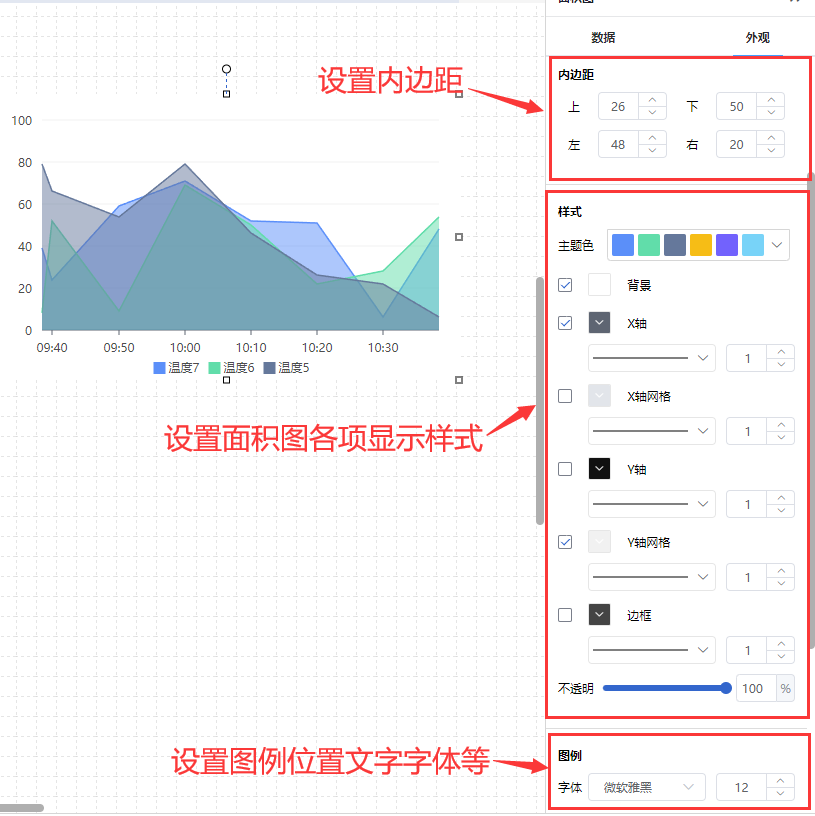815x816 pixels.
Task: Open the Y轴 black color picker
Action: [x=599, y=469]
